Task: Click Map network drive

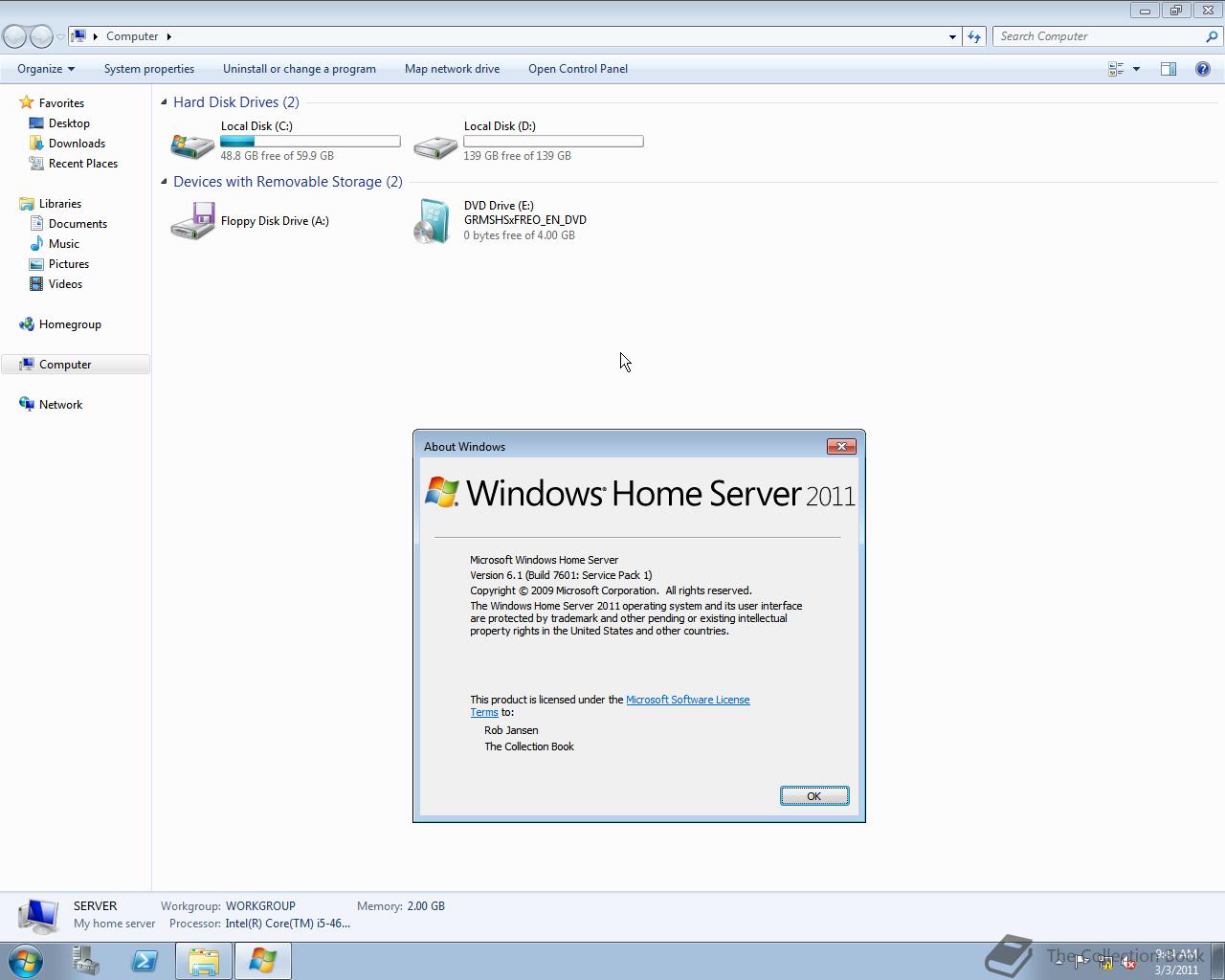Action: tap(452, 69)
